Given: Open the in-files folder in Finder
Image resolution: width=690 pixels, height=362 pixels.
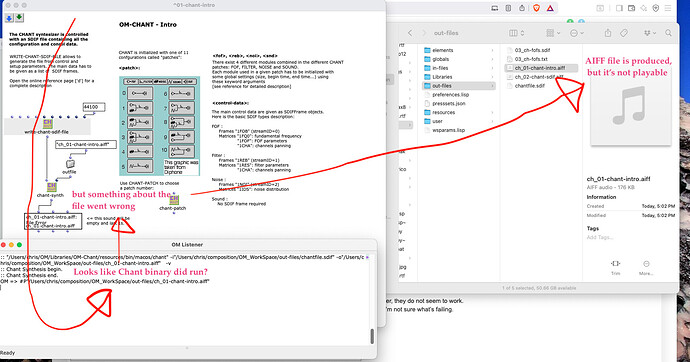Looking at the screenshot, I should [x=440, y=68].
